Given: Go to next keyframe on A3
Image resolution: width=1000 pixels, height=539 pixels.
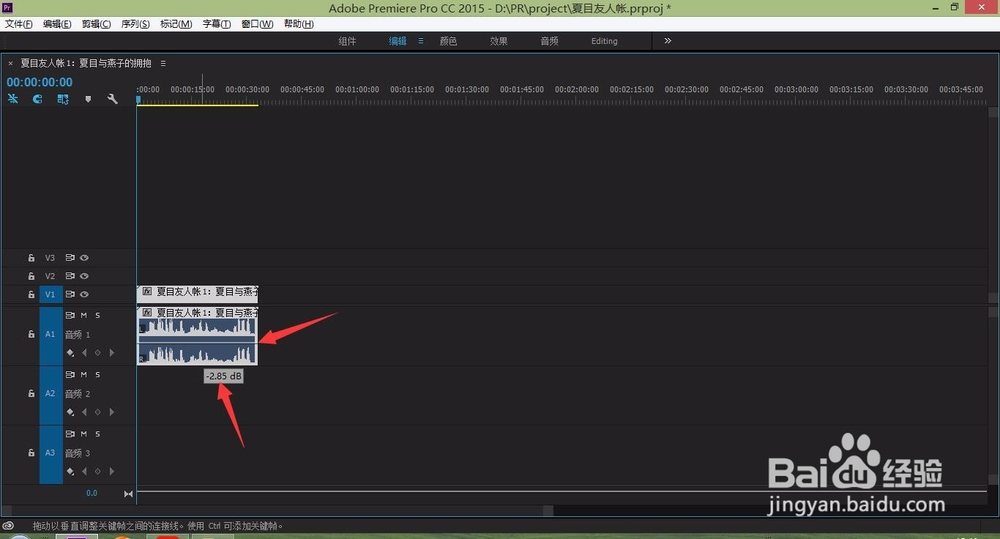Looking at the screenshot, I should 112,471.
